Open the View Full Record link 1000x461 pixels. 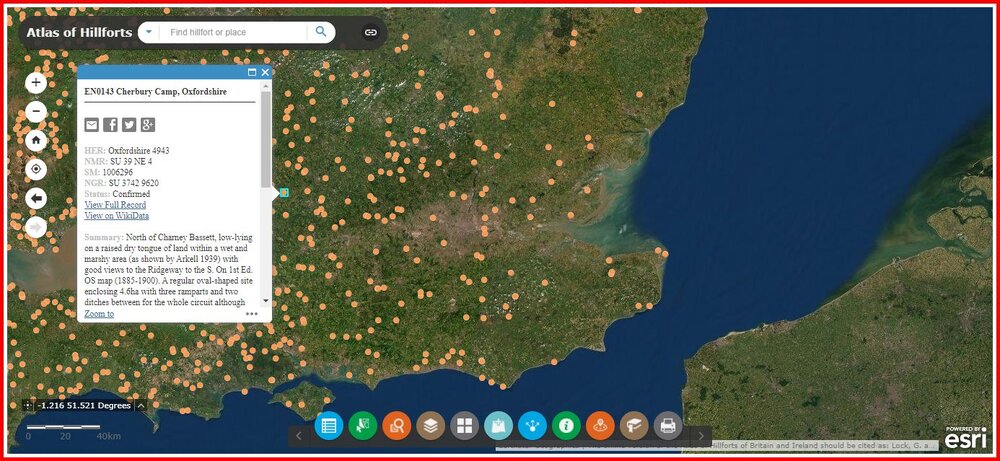coord(115,205)
